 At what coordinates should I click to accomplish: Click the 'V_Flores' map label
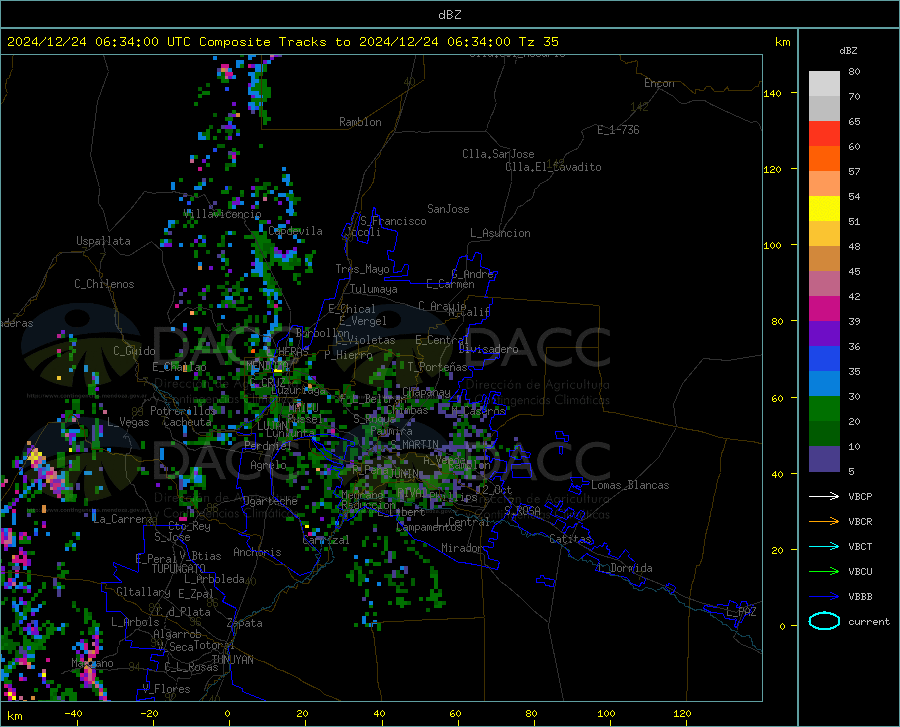pyautogui.click(x=166, y=689)
